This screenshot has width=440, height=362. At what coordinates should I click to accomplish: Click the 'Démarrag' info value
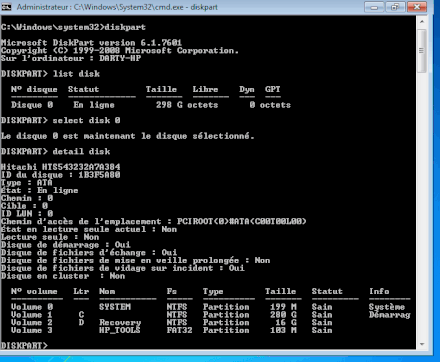tap(390, 315)
